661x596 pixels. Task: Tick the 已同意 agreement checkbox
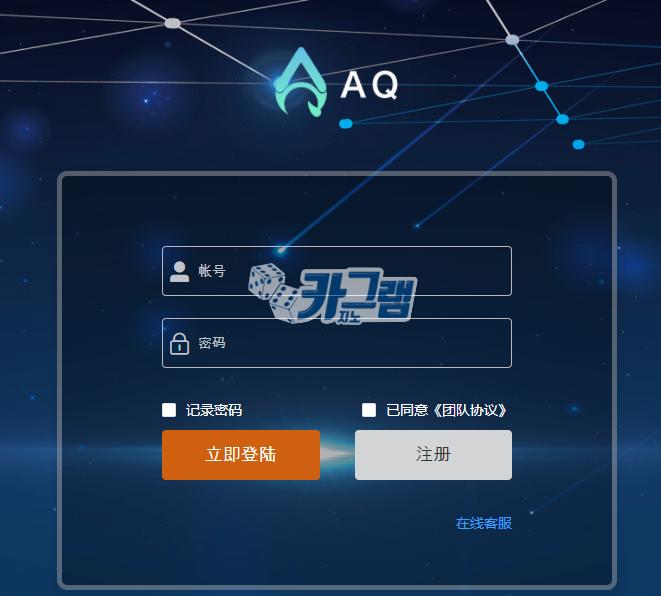pyautogui.click(x=369, y=410)
